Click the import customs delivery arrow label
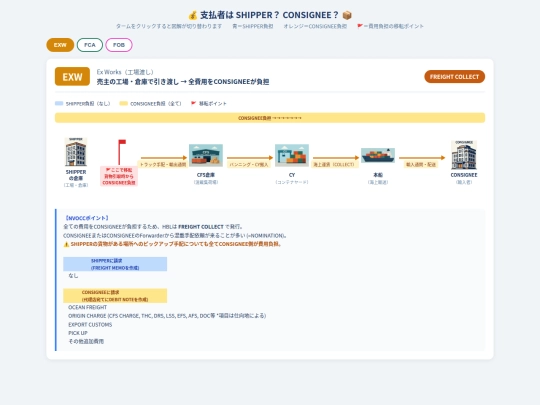This screenshot has width=540, height=405. 421,165
